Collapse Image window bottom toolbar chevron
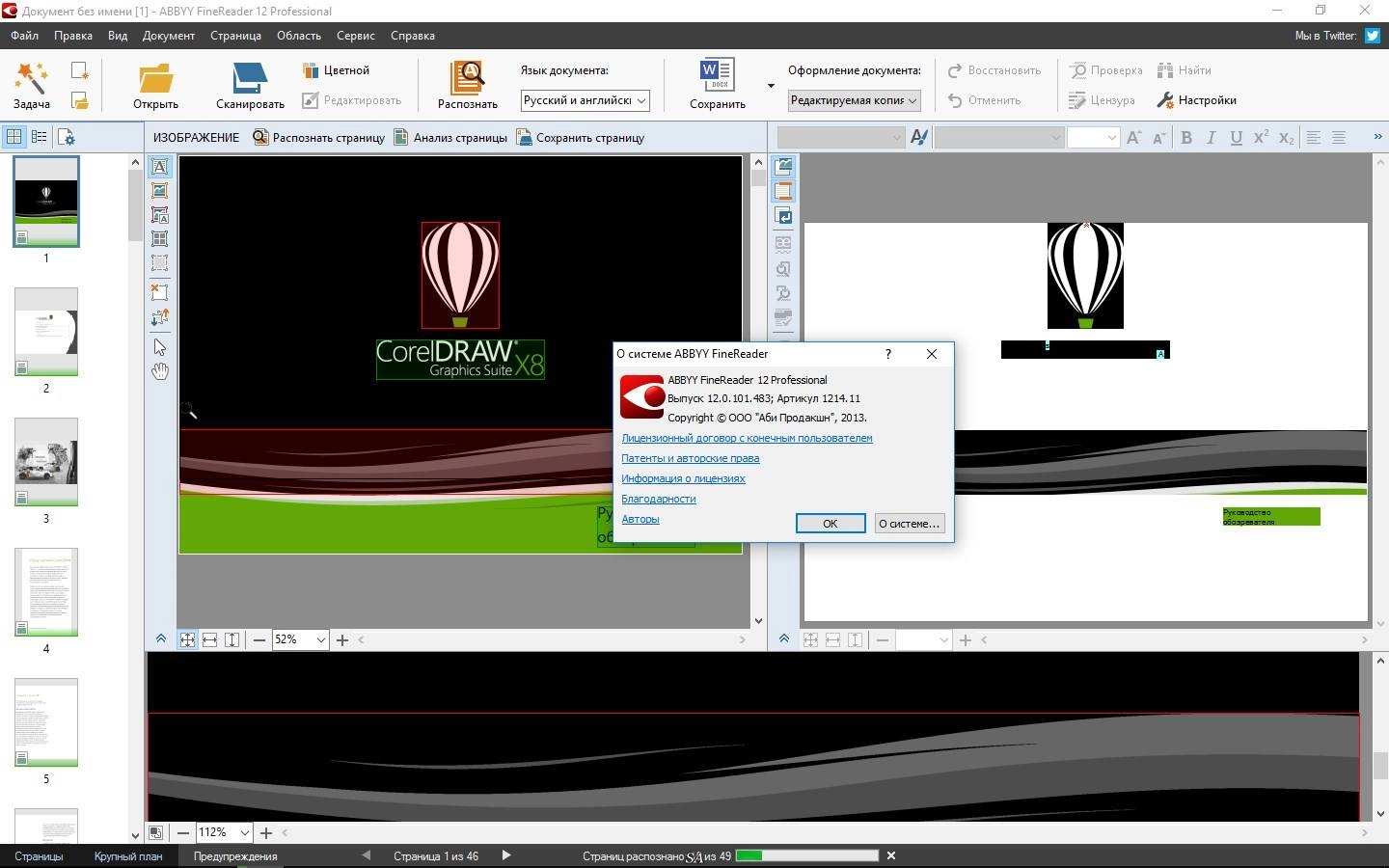Image resolution: width=1389 pixels, height=868 pixels. pyautogui.click(x=160, y=639)
